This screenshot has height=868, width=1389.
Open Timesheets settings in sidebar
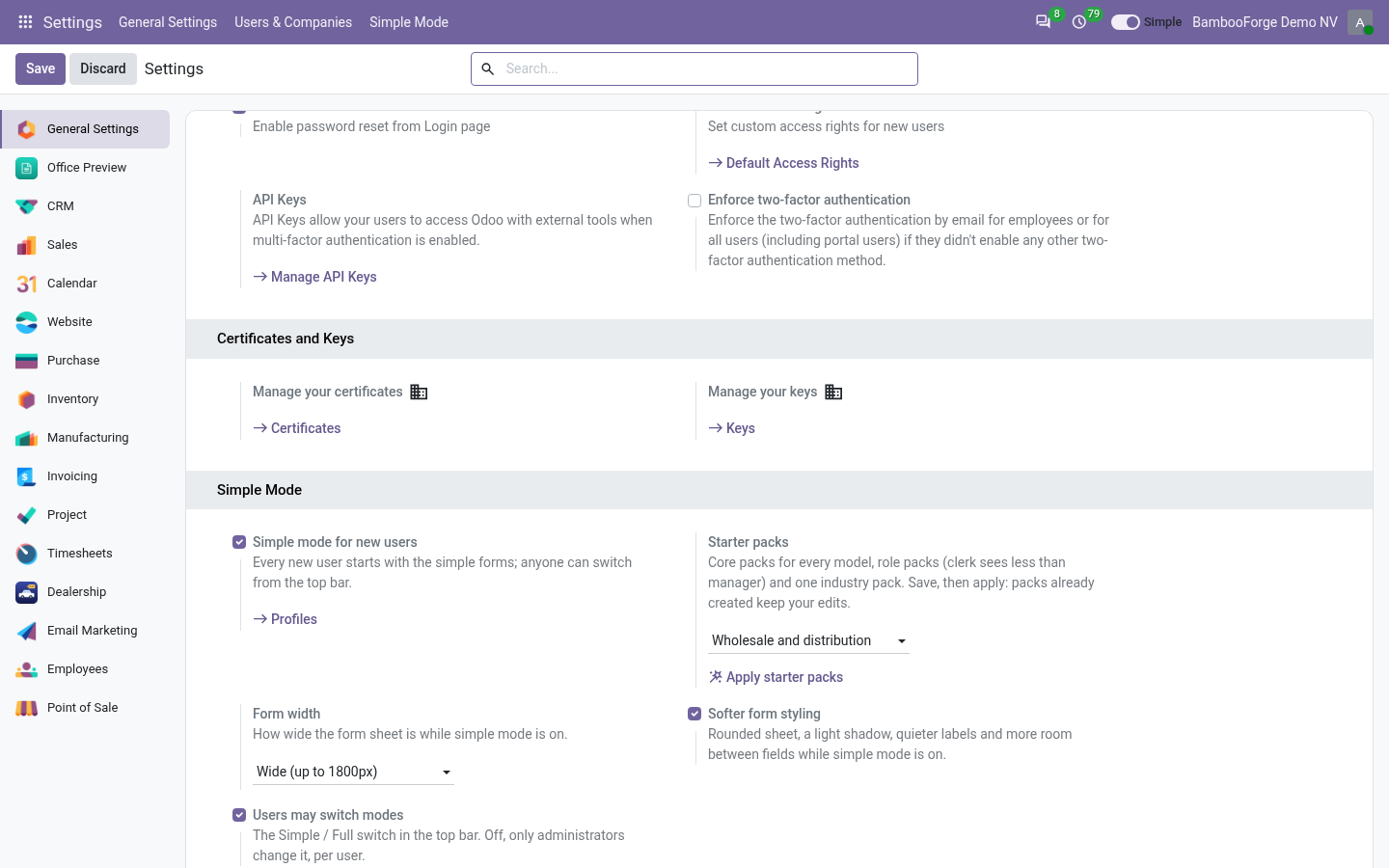click(85, 554)
